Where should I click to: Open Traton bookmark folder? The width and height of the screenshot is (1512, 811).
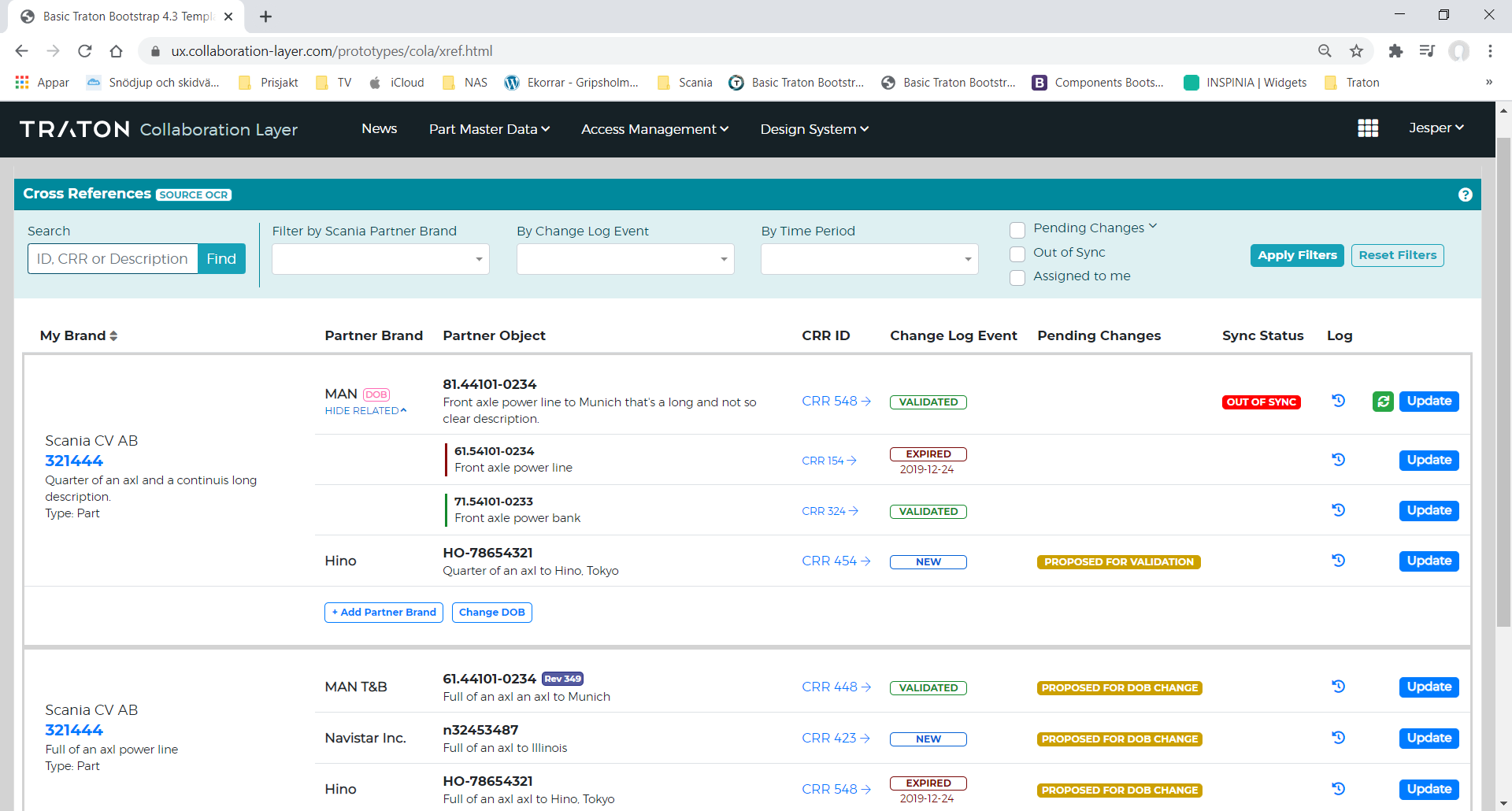(x=1352, y=83)
